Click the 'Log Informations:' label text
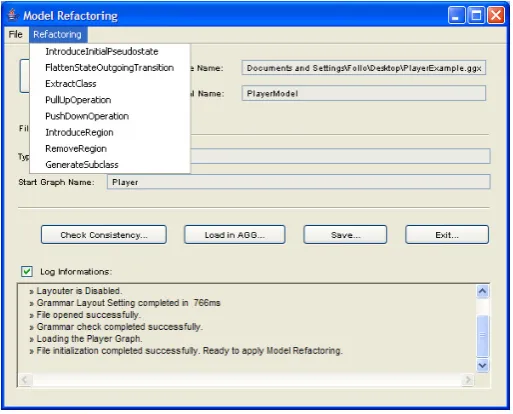 (x=76, y=272)
